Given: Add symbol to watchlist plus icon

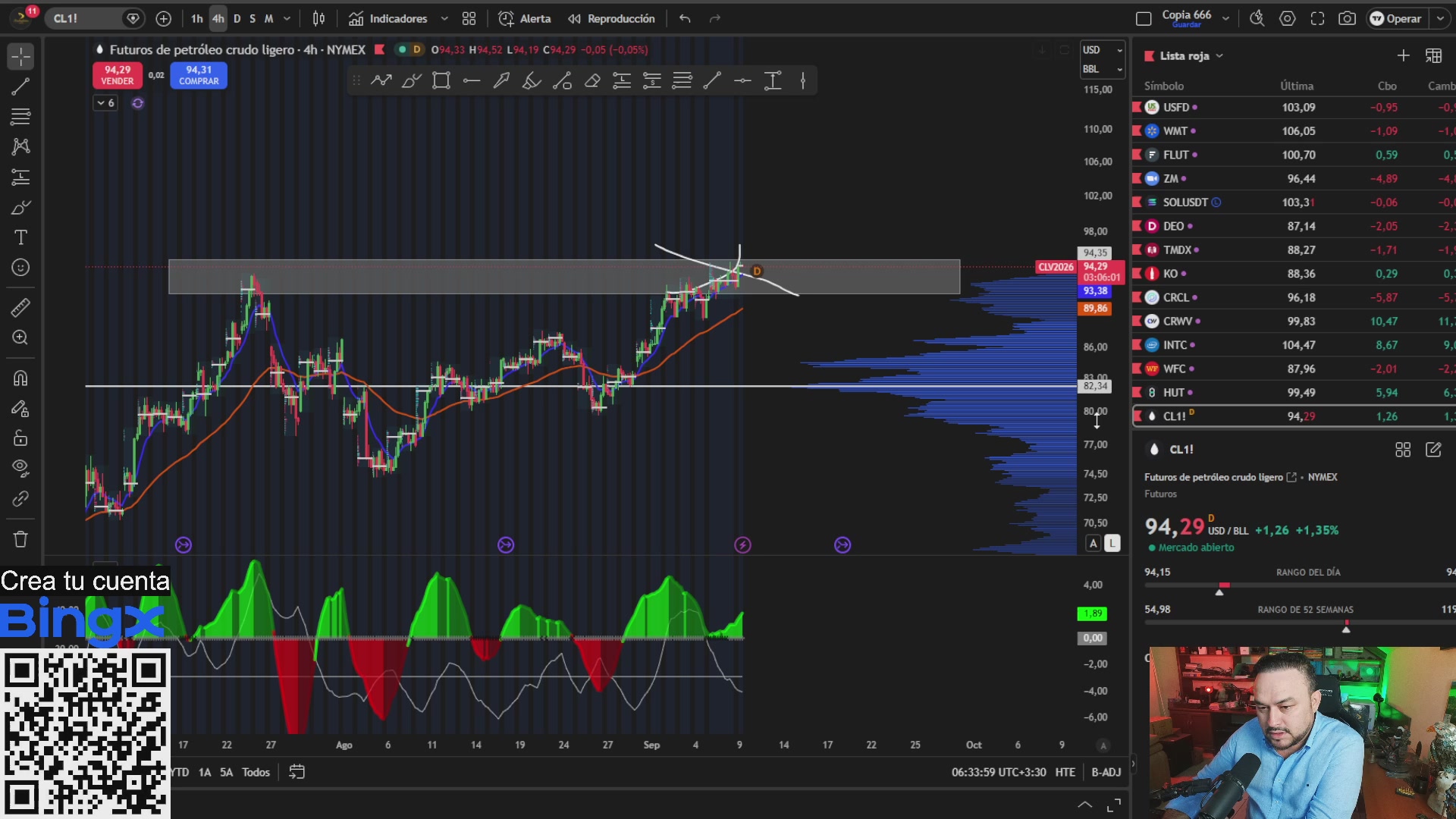Looking at the screenshot, I should (x=1403, y=55).
